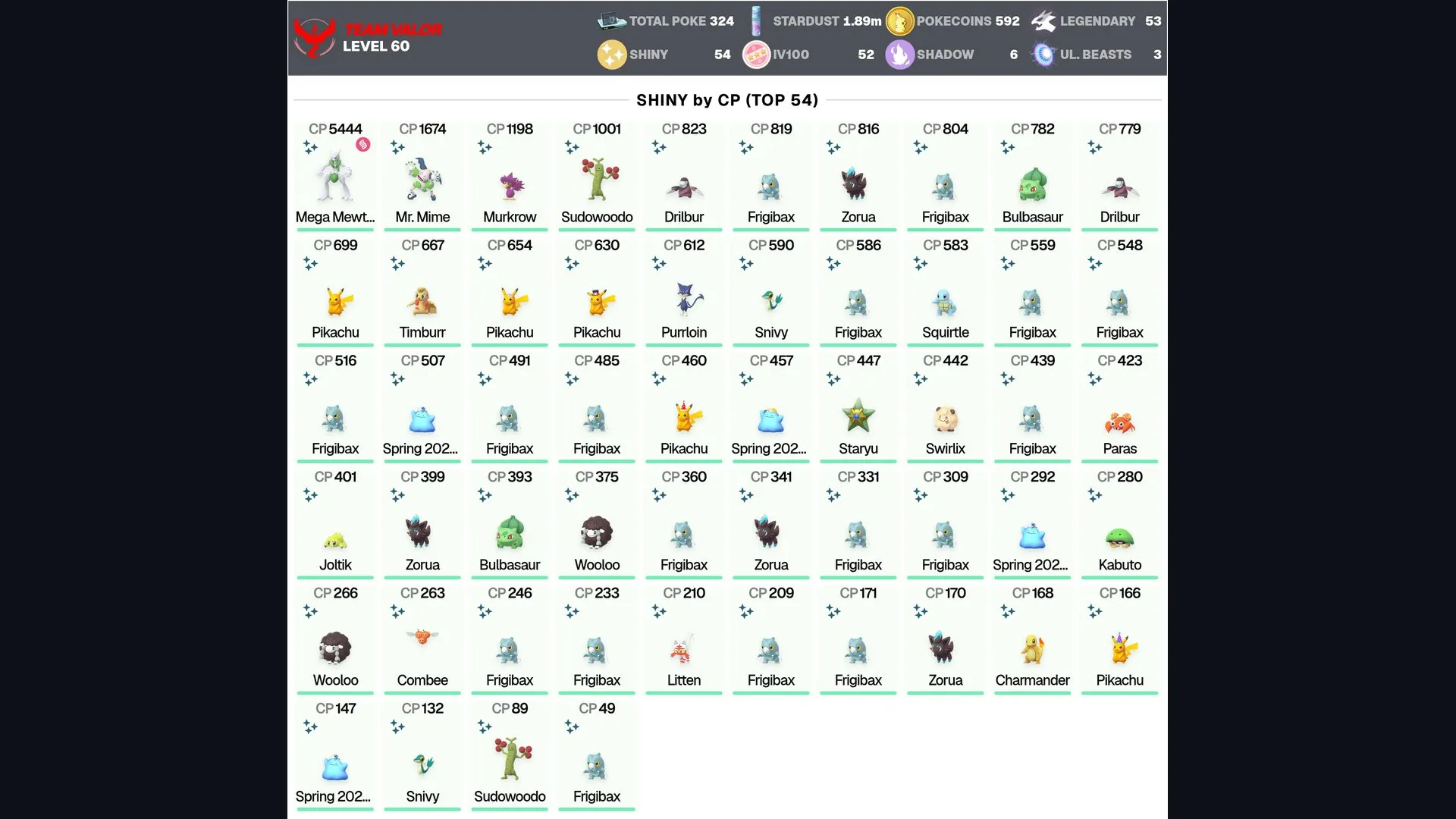
Task: Select the Snivy CP 590 sprite
Action: point(772,302)
